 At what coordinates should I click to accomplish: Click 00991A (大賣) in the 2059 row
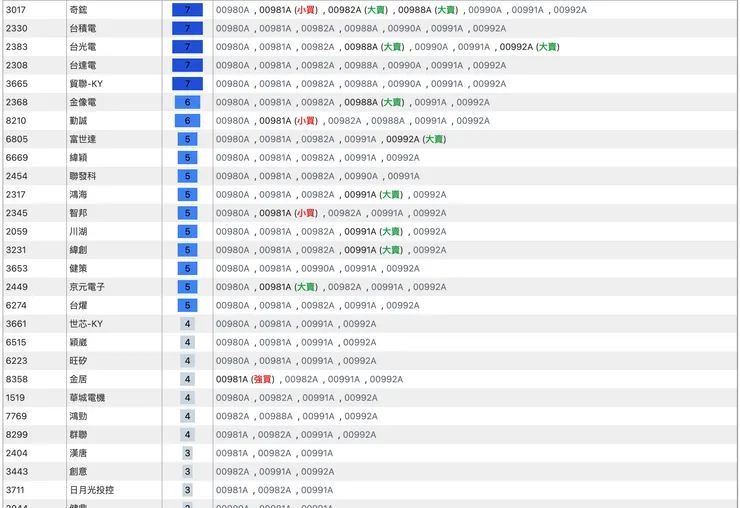[x=374, y=231]
